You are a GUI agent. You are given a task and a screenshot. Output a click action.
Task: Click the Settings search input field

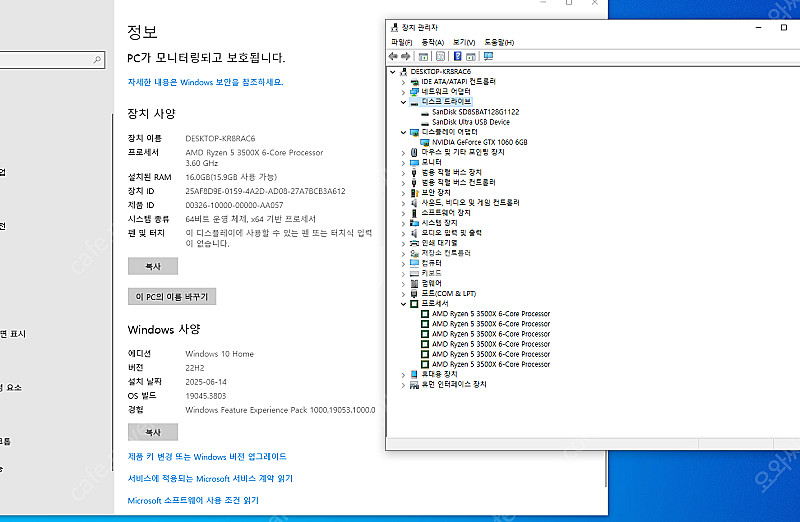point(51,60)
